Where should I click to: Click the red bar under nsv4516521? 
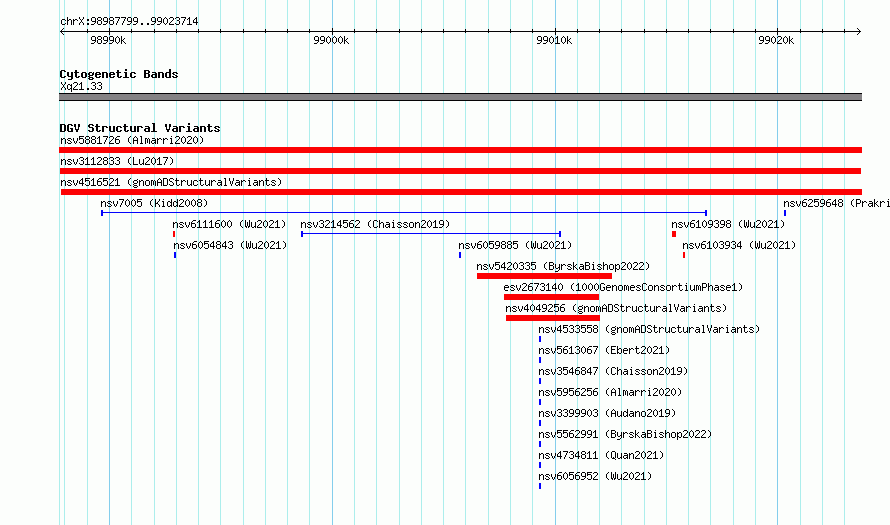tap(461, 192)
